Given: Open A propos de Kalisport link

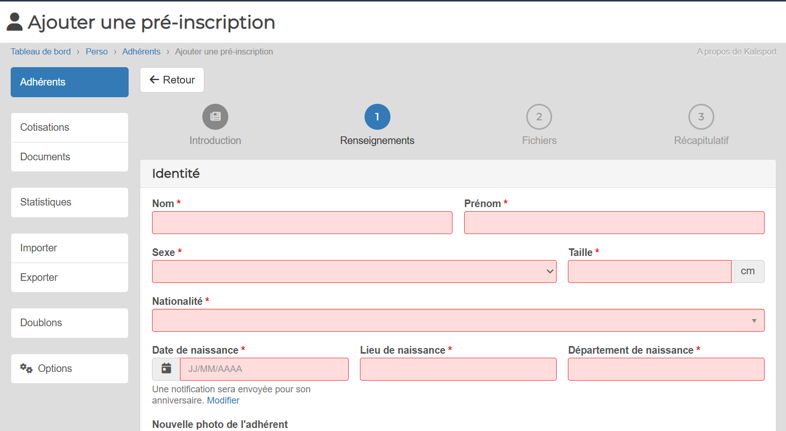Looking at the screenshot, I should pos(736,52).
